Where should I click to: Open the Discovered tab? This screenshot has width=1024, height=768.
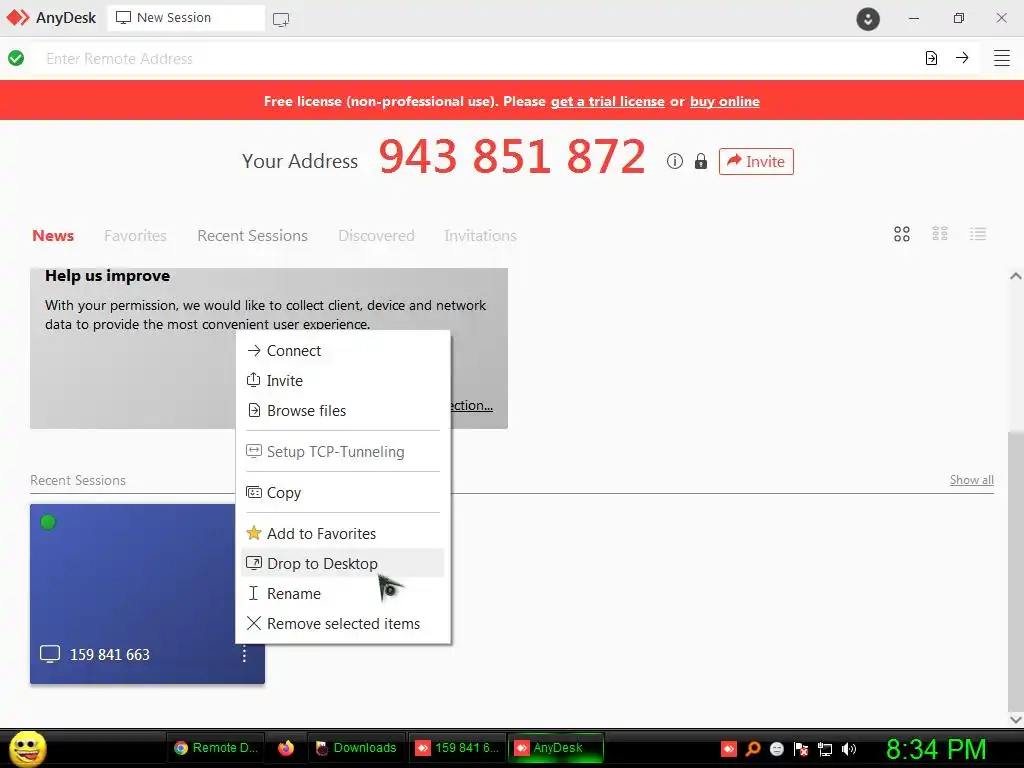pos(376,235)
